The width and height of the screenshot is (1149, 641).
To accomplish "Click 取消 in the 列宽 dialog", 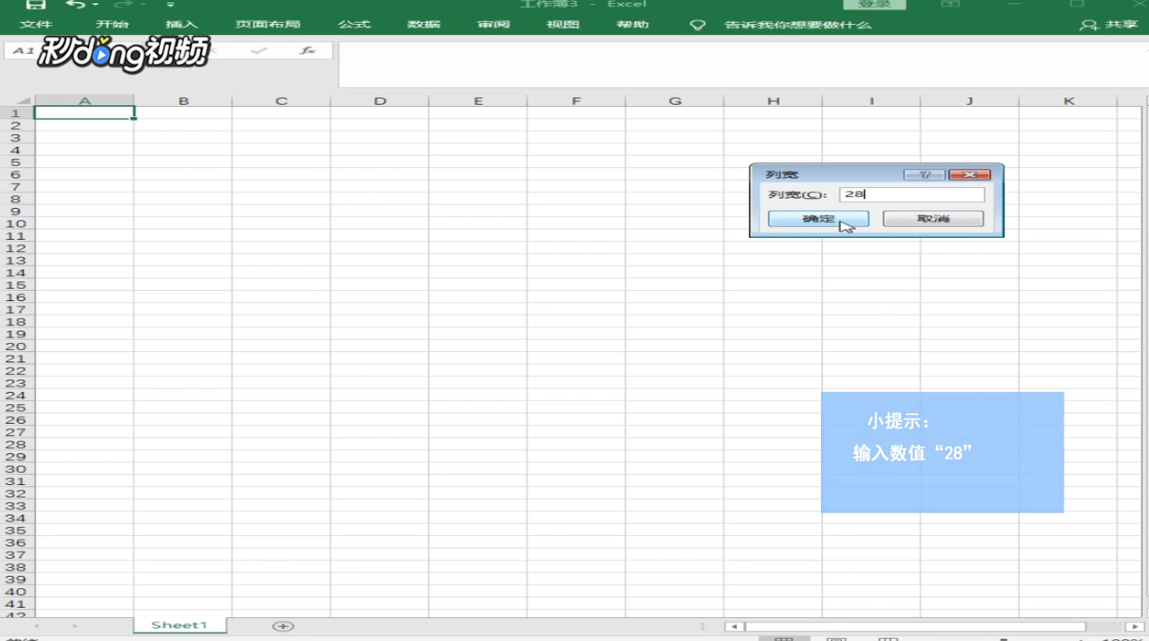I will 933,218.
